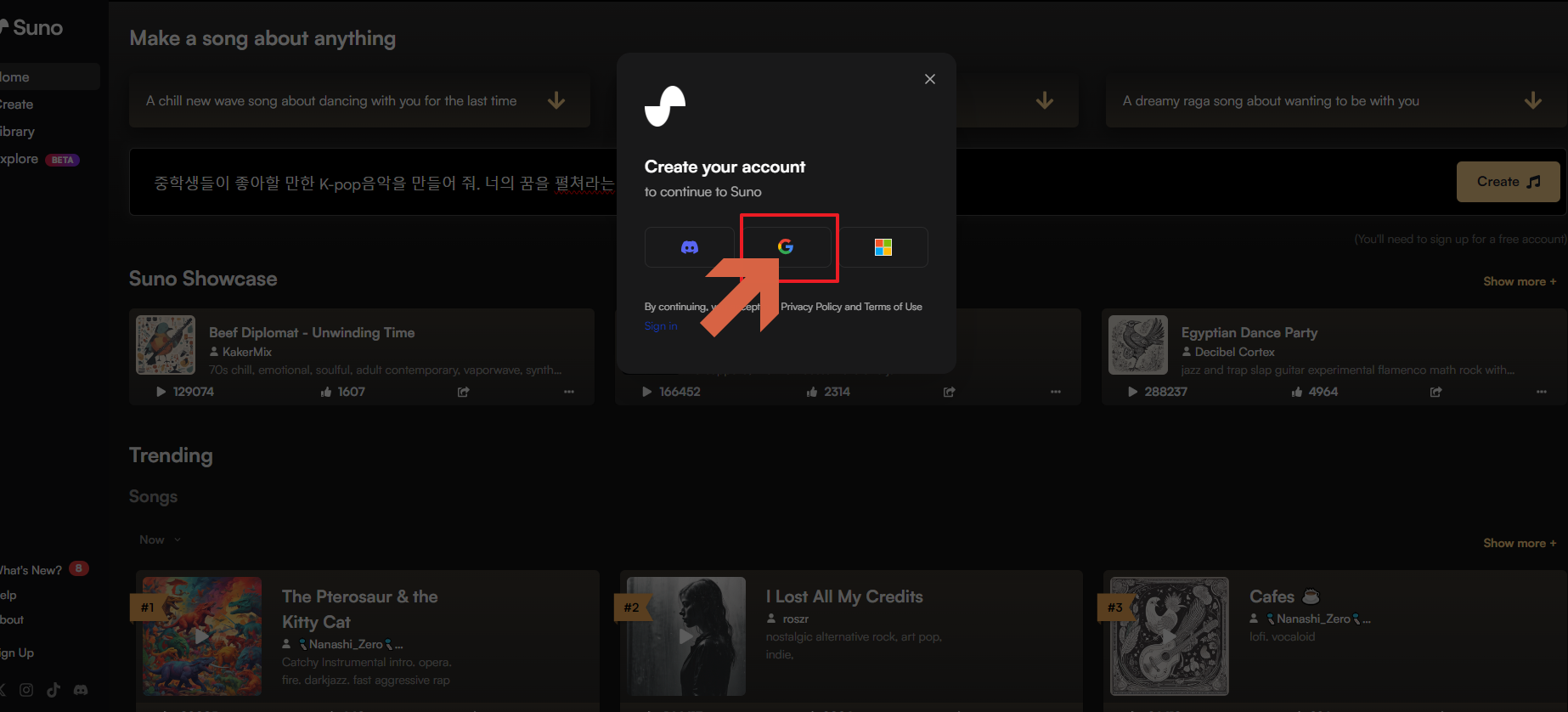Choose the Microsoft account sign-up button
The height and width of the screenshot is (712, 1568).
pos(883,247)
